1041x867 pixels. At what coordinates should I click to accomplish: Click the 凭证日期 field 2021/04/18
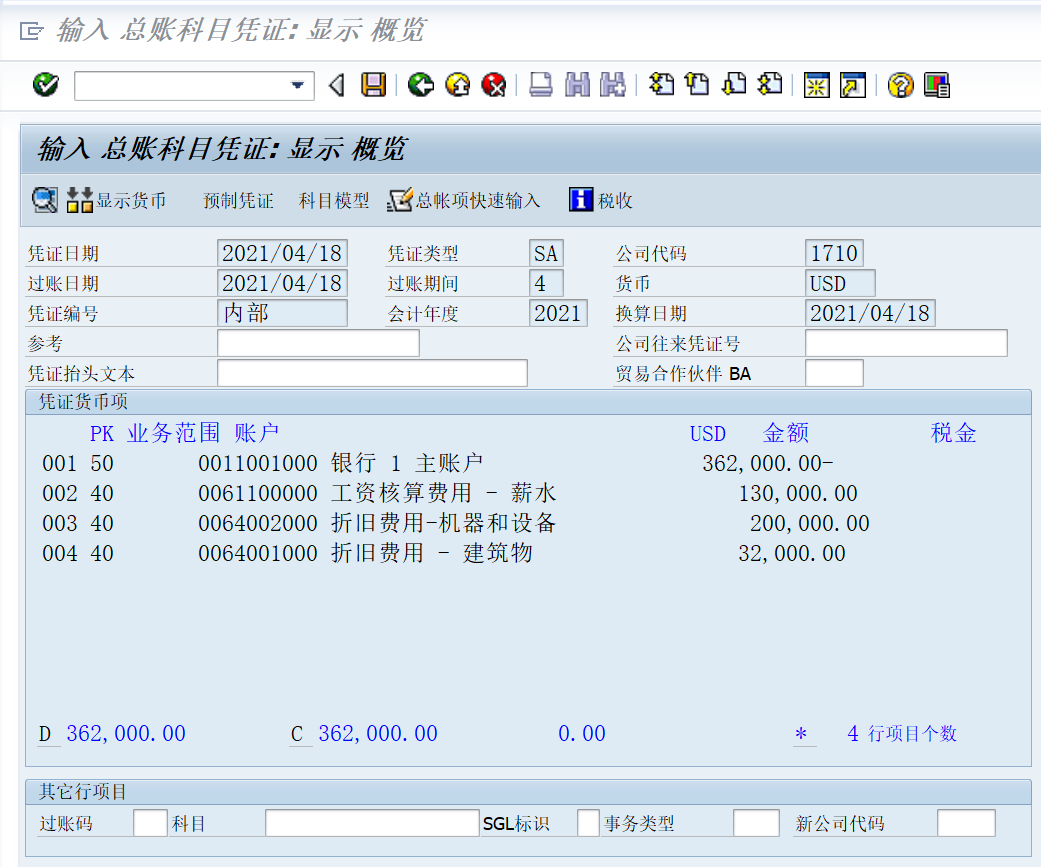[282, 253]
